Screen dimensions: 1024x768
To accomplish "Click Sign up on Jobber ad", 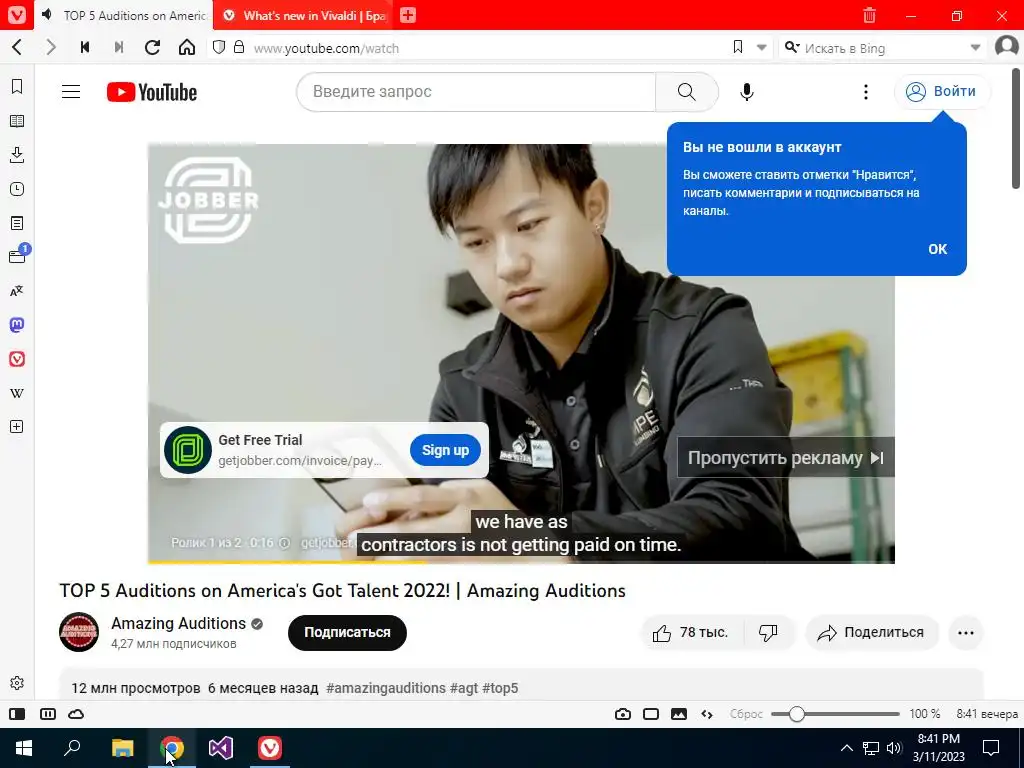I will 445,450.
